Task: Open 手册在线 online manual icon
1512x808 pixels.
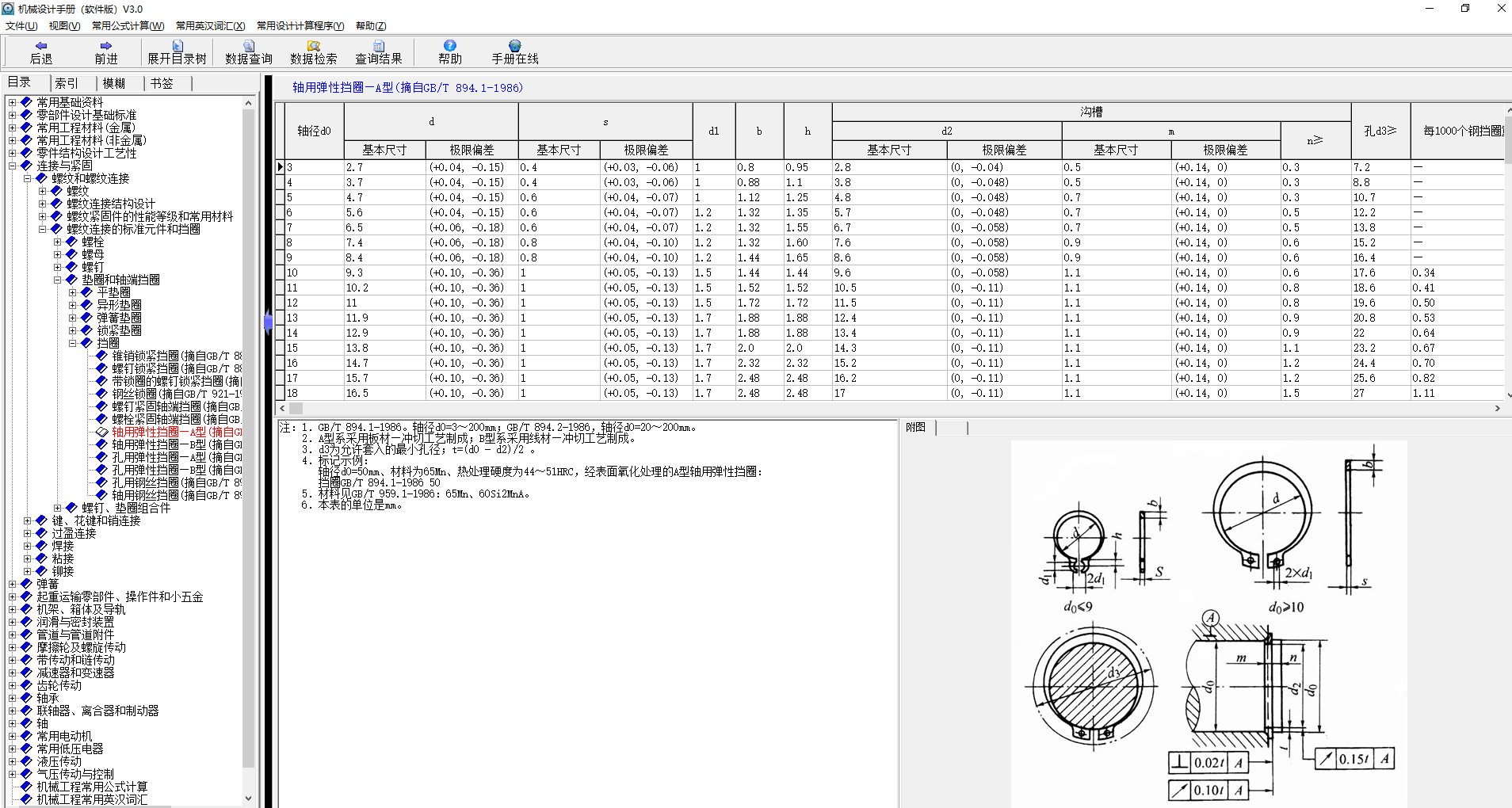Action: 515,46
